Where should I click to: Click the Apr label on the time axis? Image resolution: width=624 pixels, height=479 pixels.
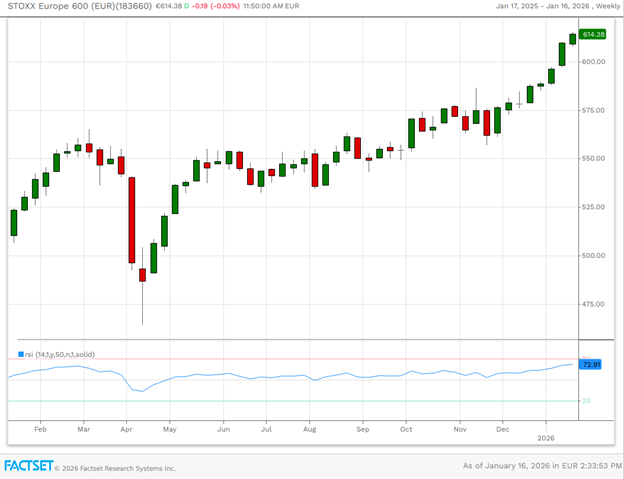pos(126,427)
